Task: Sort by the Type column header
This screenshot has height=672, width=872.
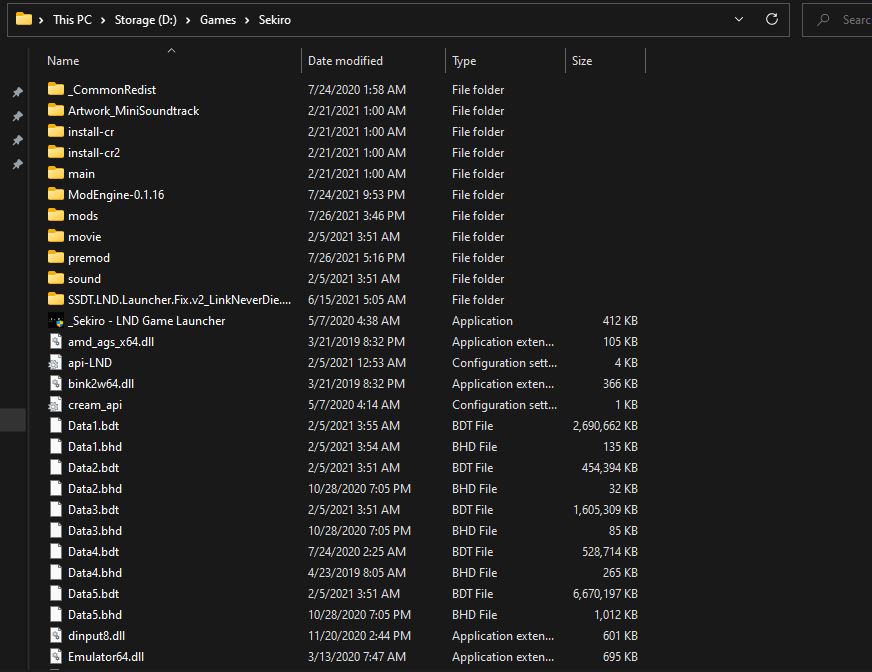Action: pyautogui.click(x=464, y=61)
